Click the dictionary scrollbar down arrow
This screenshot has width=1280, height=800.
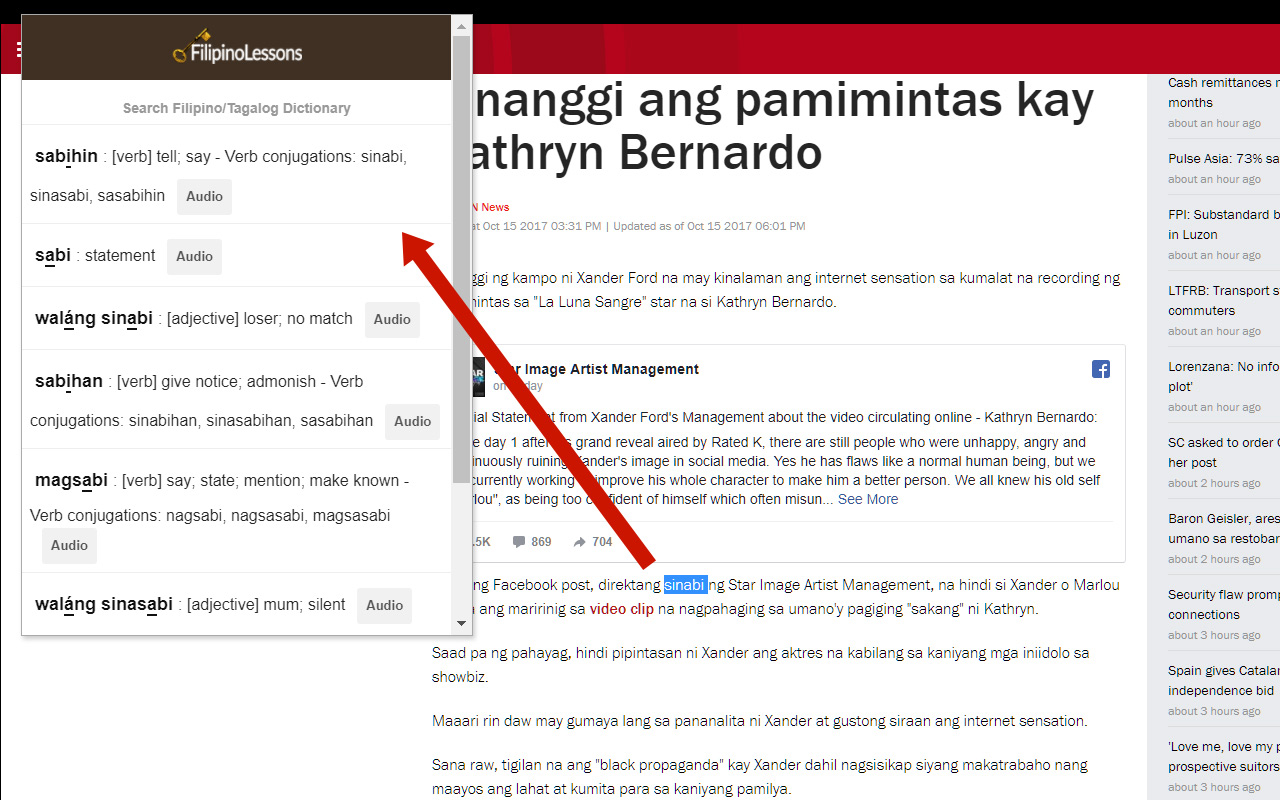pyautogui.click(x=461, y=623)
